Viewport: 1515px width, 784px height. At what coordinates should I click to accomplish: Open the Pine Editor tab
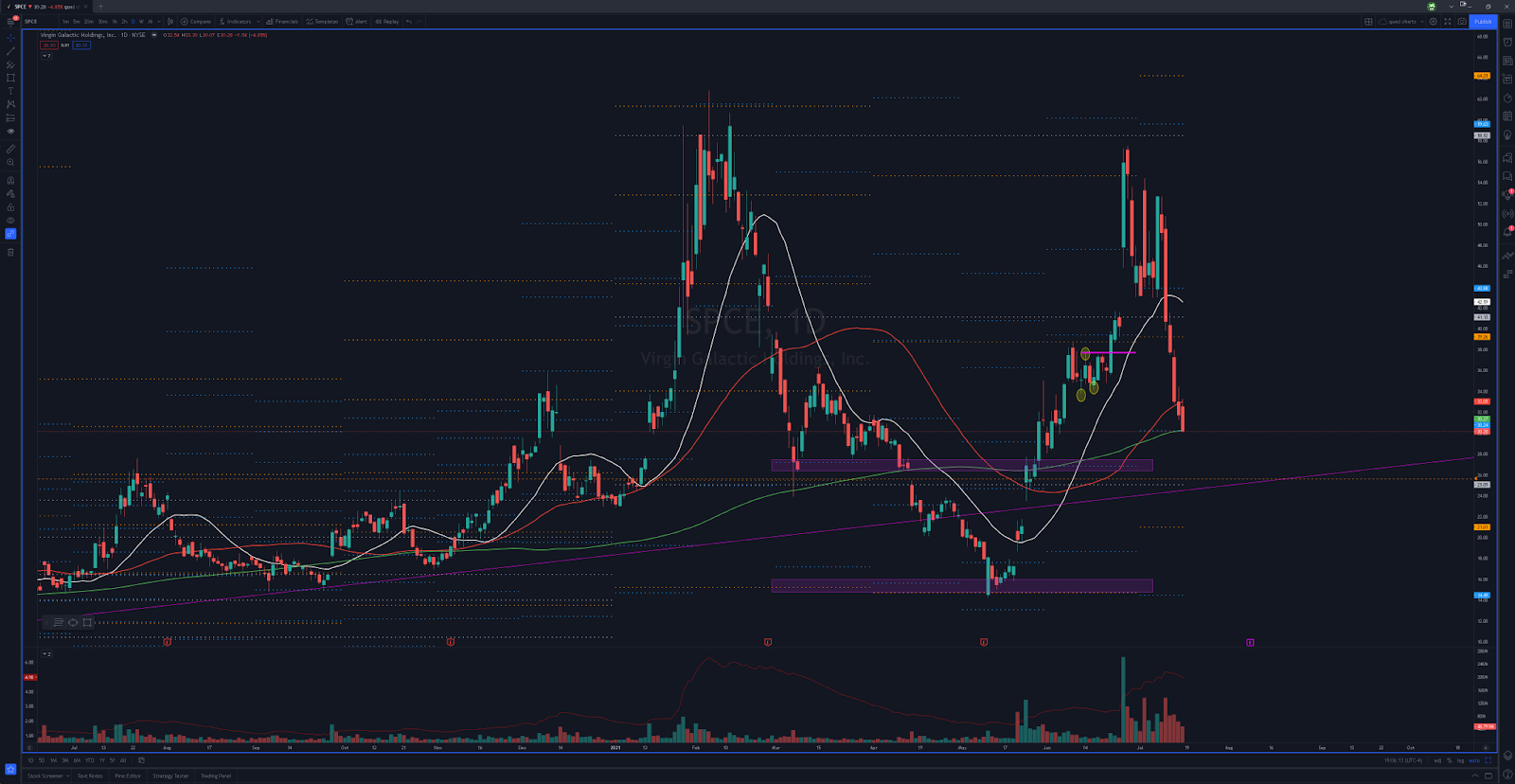pos(128,775)
